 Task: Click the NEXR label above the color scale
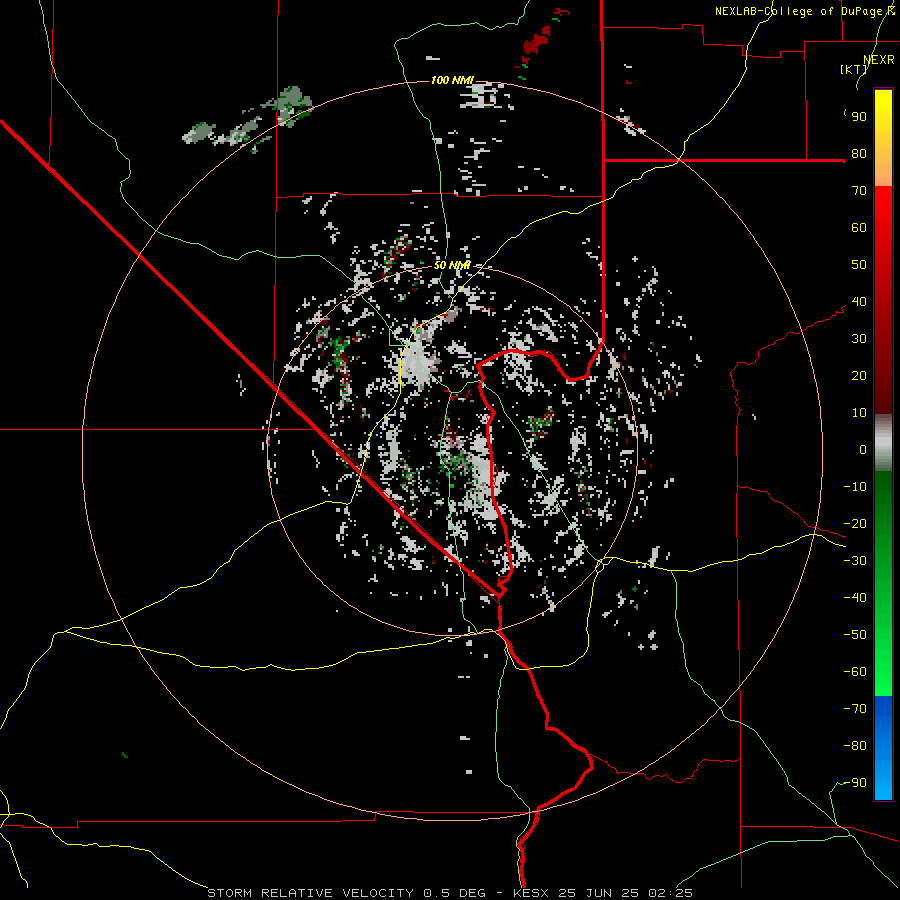(x=879, y=60)
